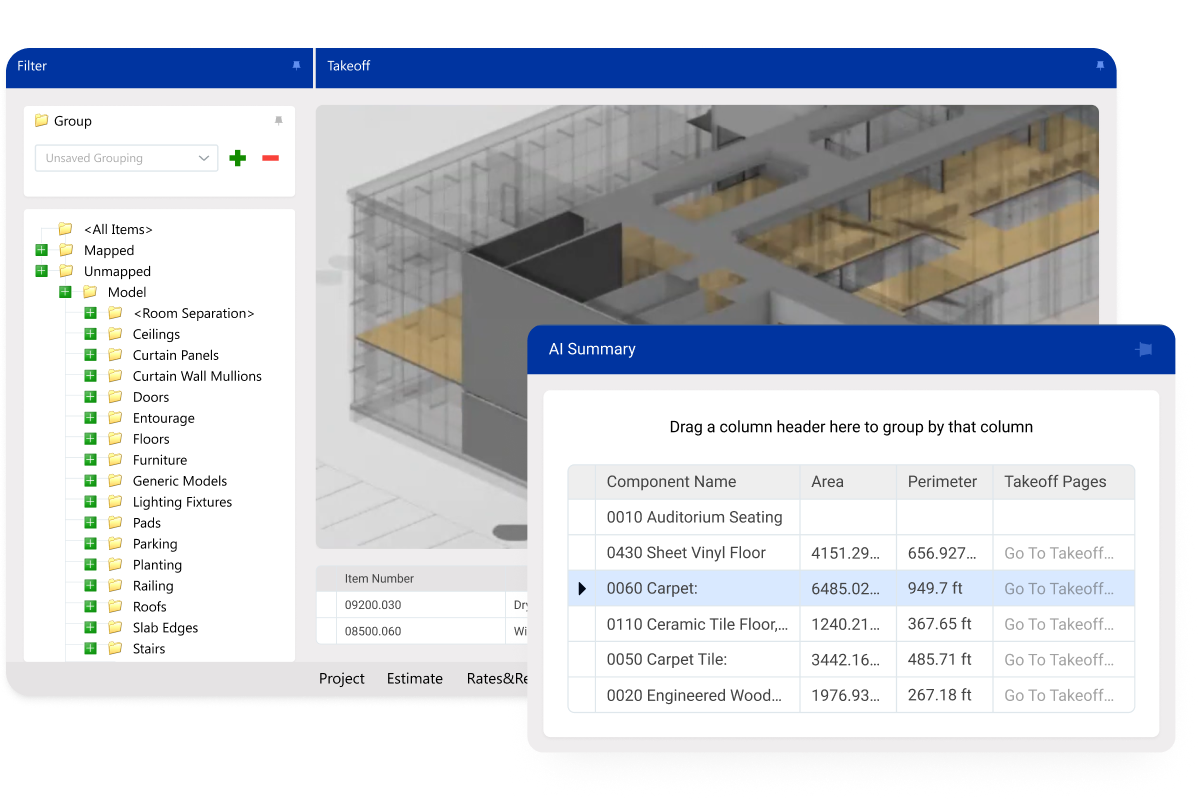Expand the Unmapped tree node

pyautogui.click(x=41, y=271)
